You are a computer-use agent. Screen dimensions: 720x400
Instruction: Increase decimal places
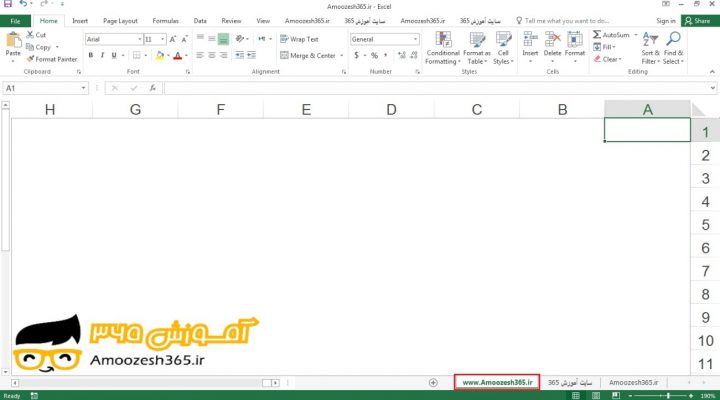(402, 55)
